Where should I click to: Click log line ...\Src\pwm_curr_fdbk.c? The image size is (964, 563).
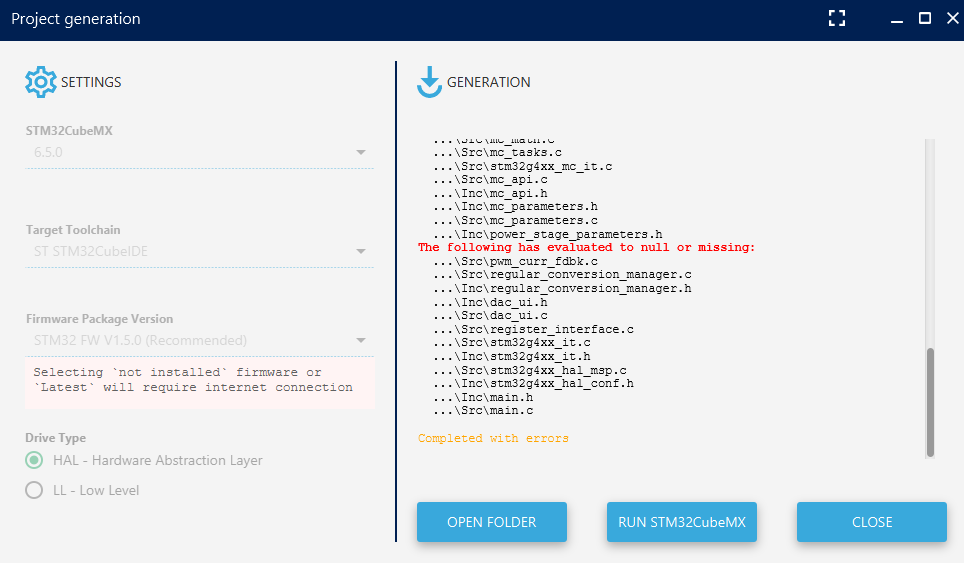point(515,261)
